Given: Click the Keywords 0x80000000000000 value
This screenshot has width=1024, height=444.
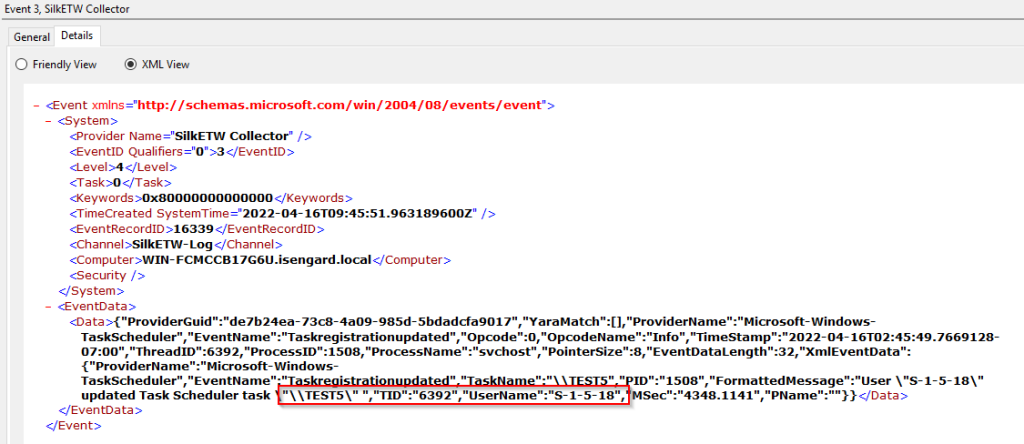Looking at the screenshot, I should click(208, 198).
